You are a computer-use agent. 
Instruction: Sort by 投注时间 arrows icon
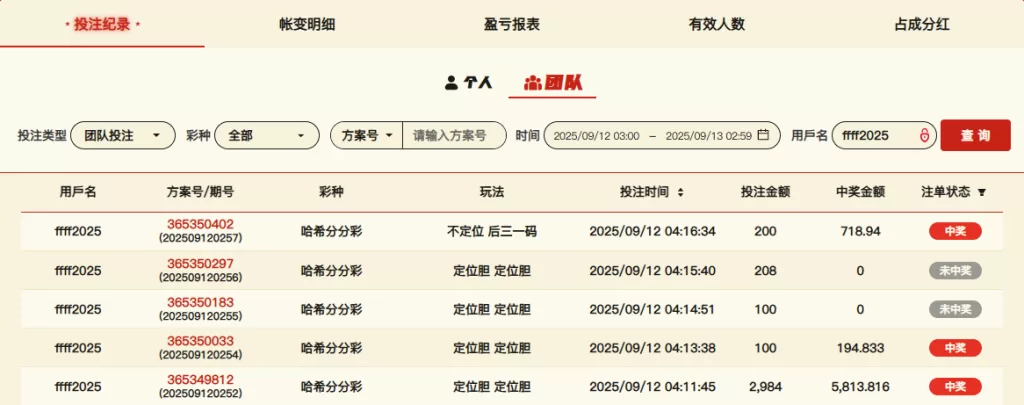coord(680,192)
